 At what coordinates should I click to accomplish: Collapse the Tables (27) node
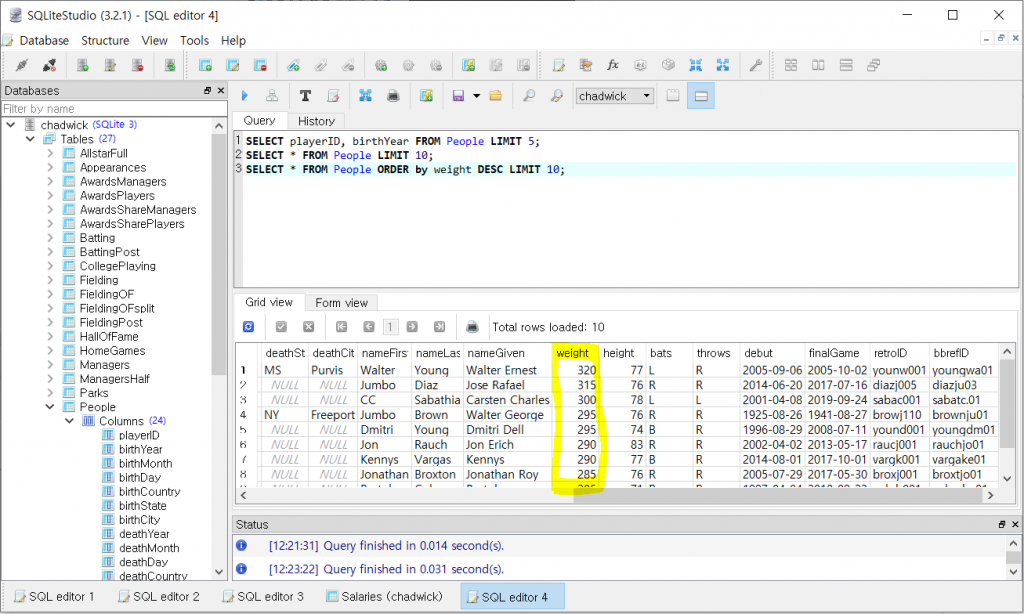30,138
